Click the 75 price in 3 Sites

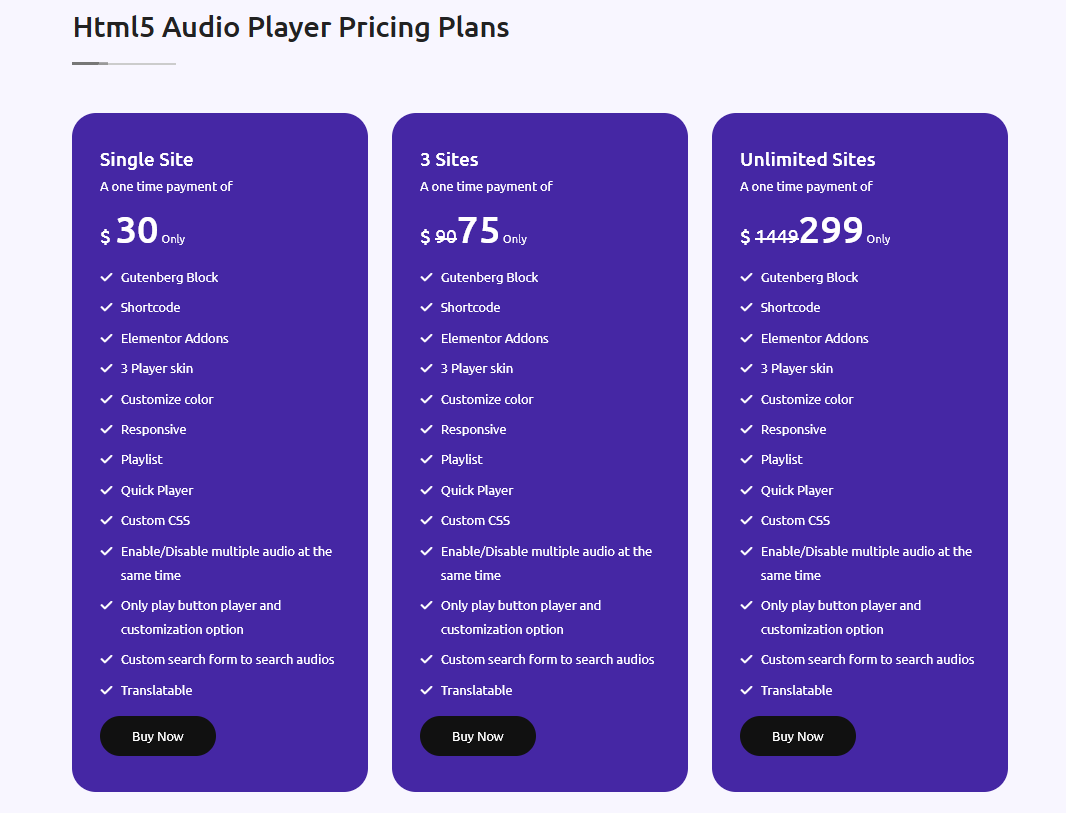478,231
